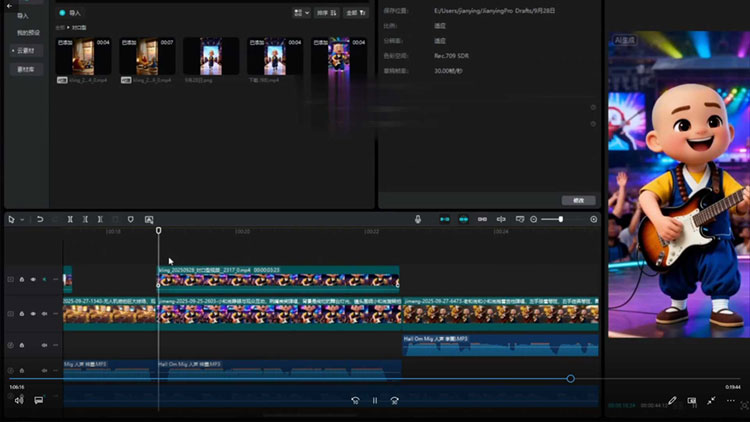Open the 云素材 sidebar tab
750x422 pixels.
pyautogui.click(x=24, y=49)
